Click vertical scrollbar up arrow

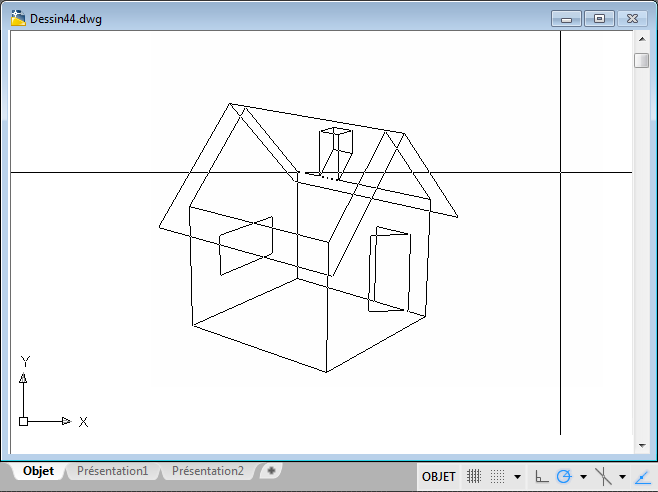642,39
